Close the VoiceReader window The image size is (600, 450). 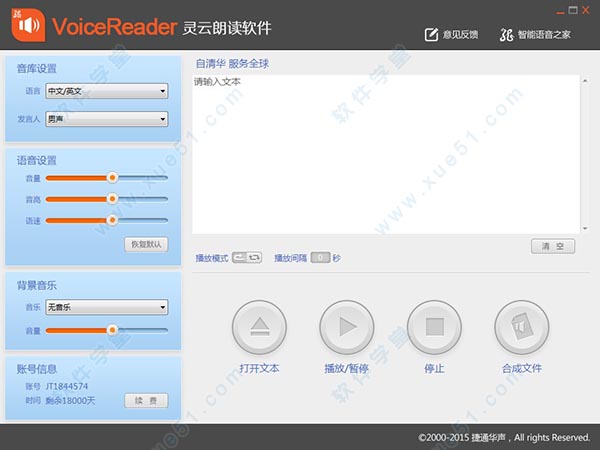tap(585, 10)
